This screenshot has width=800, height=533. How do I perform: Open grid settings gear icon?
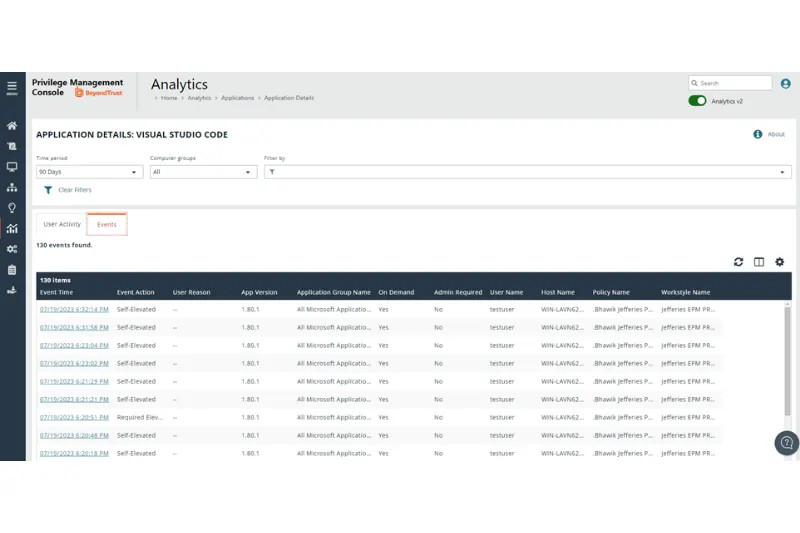780,262
